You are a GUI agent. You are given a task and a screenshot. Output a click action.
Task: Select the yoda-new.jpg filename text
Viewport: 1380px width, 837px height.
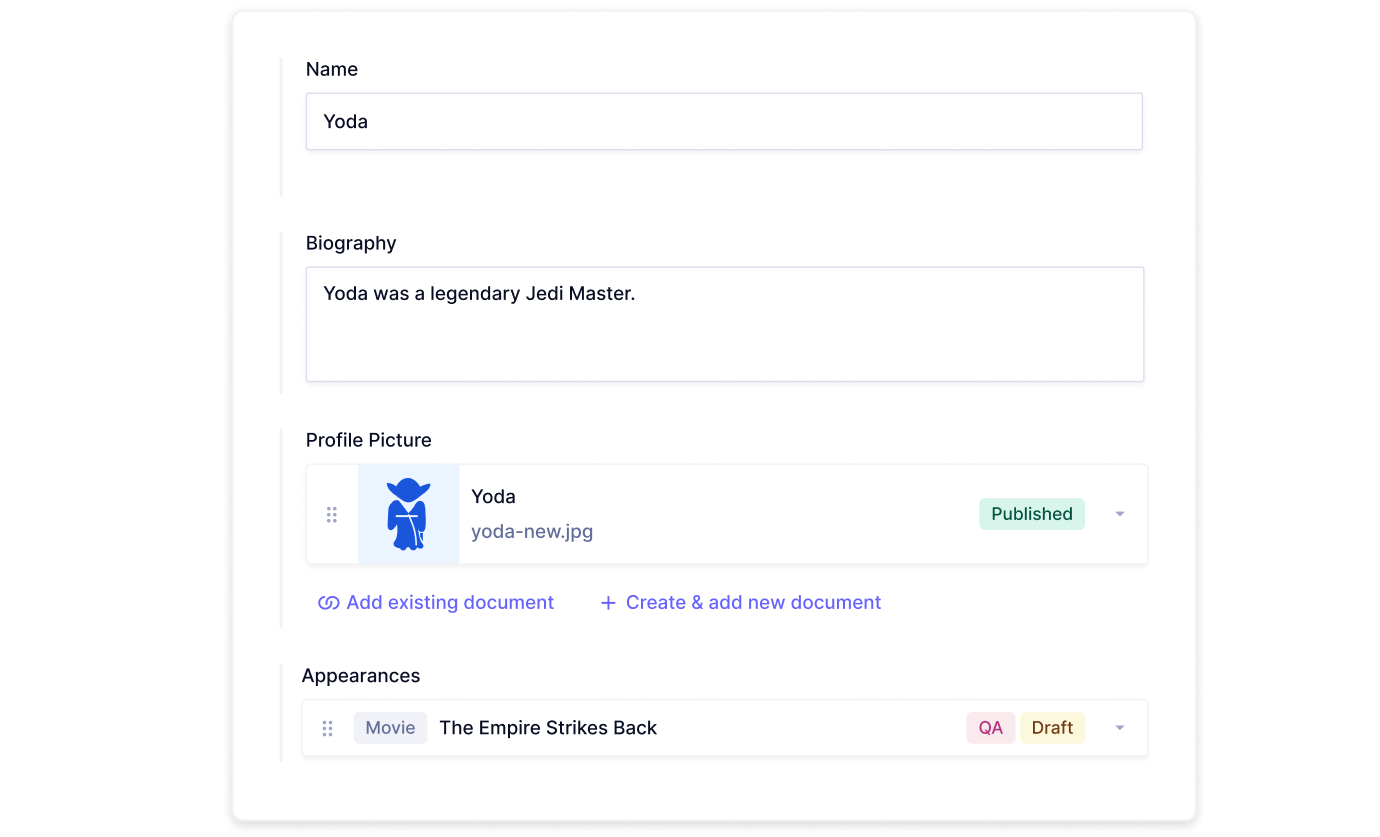532,531
